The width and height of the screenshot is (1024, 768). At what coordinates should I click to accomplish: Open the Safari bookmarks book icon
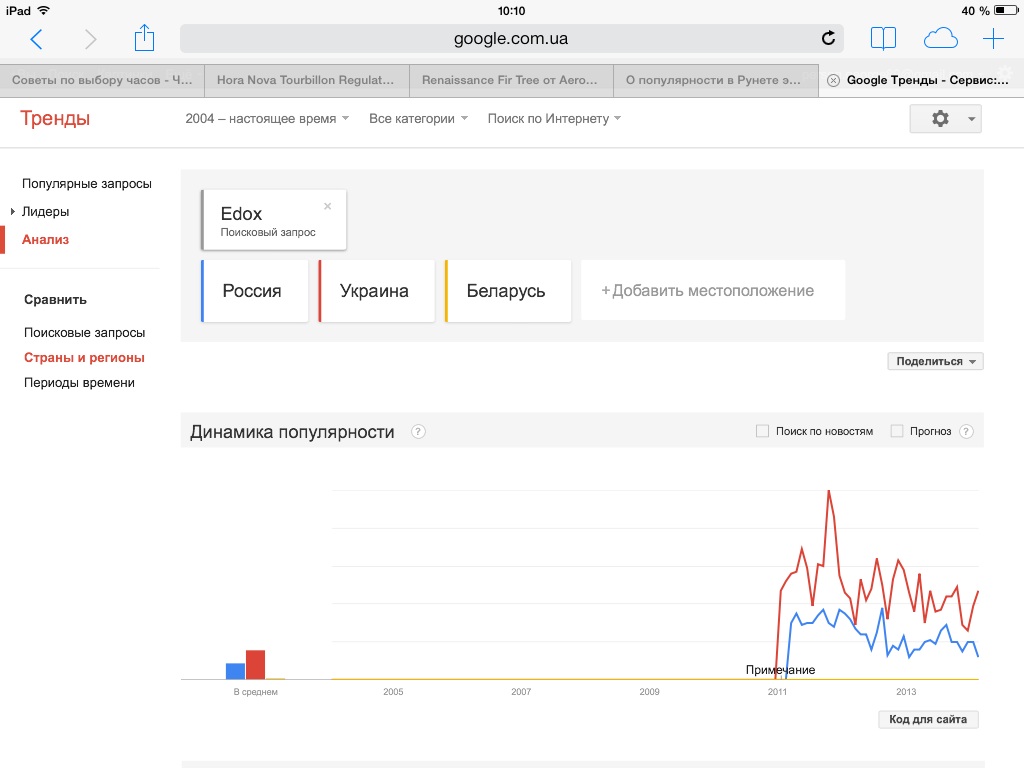883,39
